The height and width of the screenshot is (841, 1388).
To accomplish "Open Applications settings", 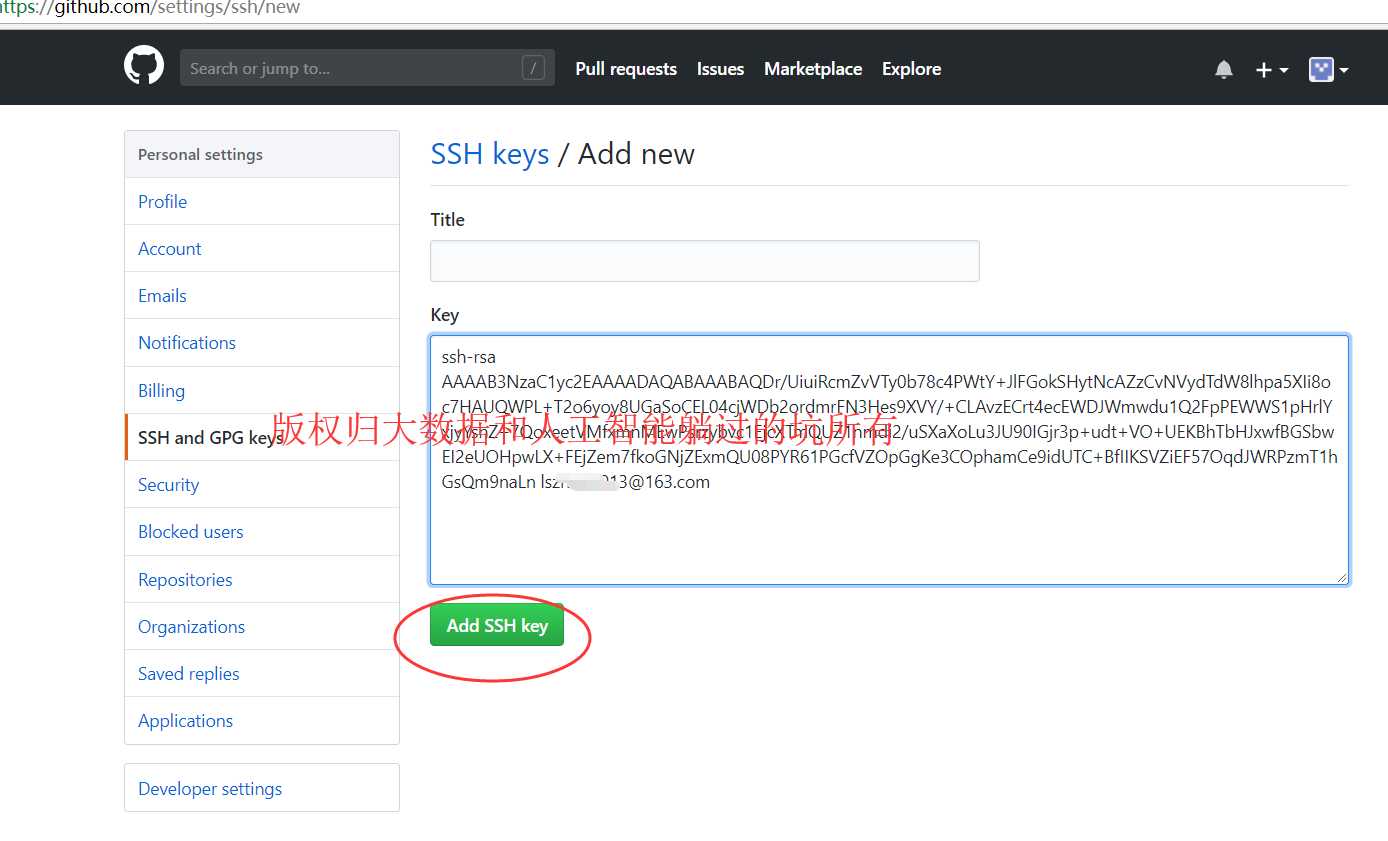I will pyautogui.click(x=262, y=720).
